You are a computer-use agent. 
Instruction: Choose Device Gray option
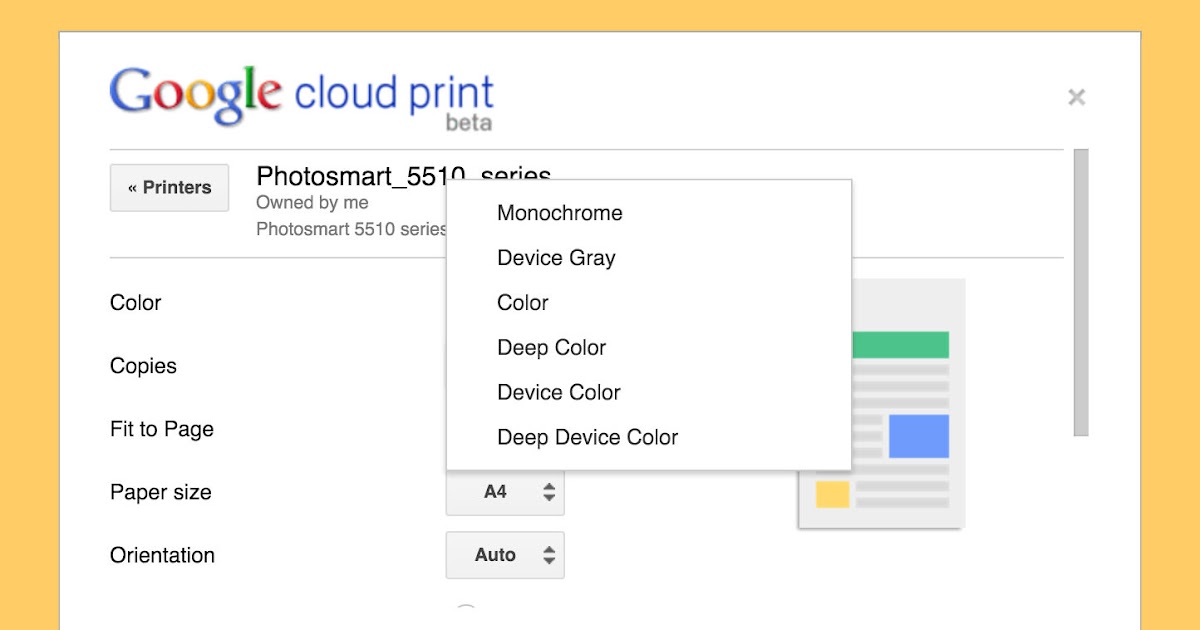tap(649, 258)
